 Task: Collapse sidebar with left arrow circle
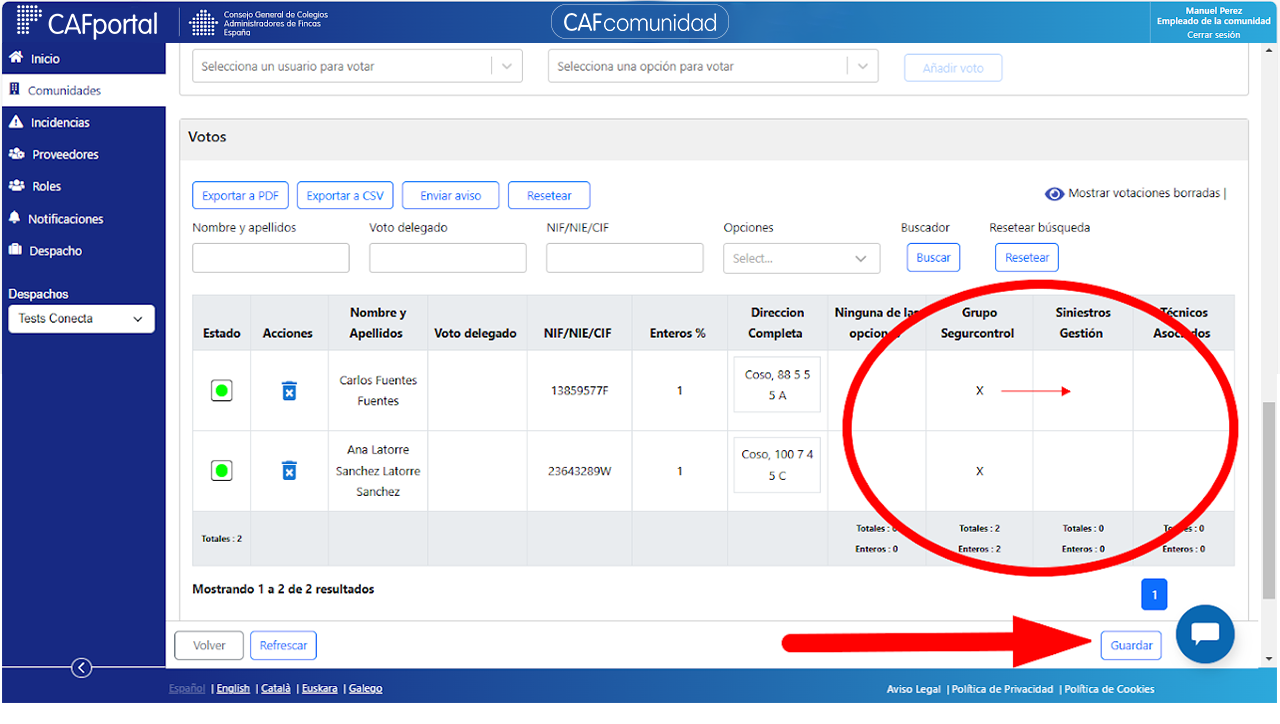tap(82, 668)
